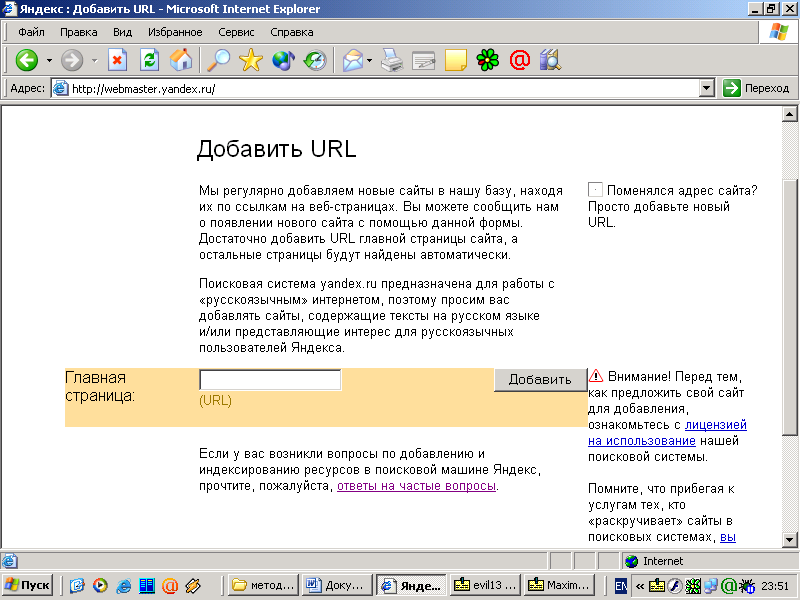Click the Добавить button
Image resolution: width=800 pixels, height=600 pixels.
point(540,380)
